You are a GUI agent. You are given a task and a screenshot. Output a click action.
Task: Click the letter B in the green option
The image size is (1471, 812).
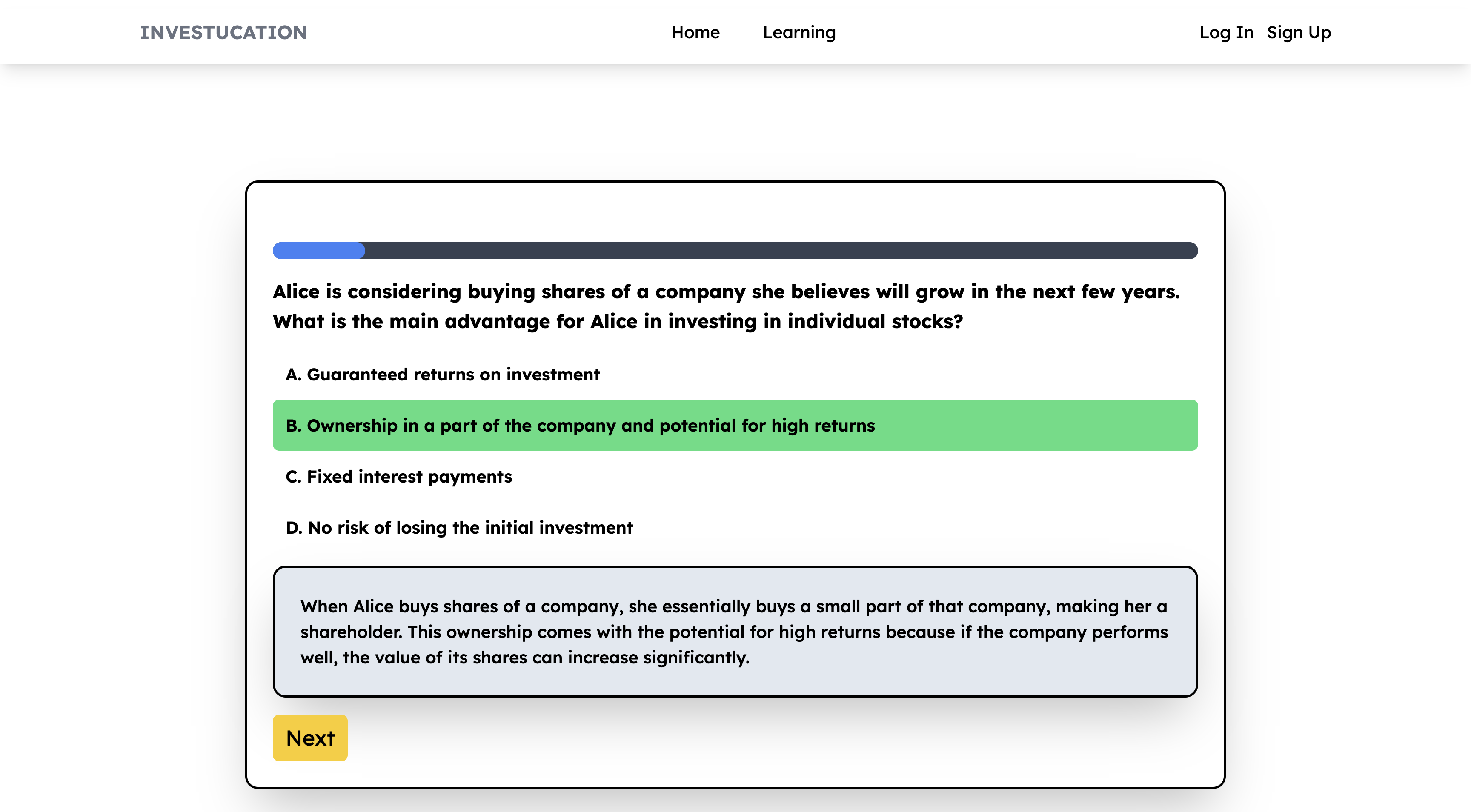click(292, 426)
